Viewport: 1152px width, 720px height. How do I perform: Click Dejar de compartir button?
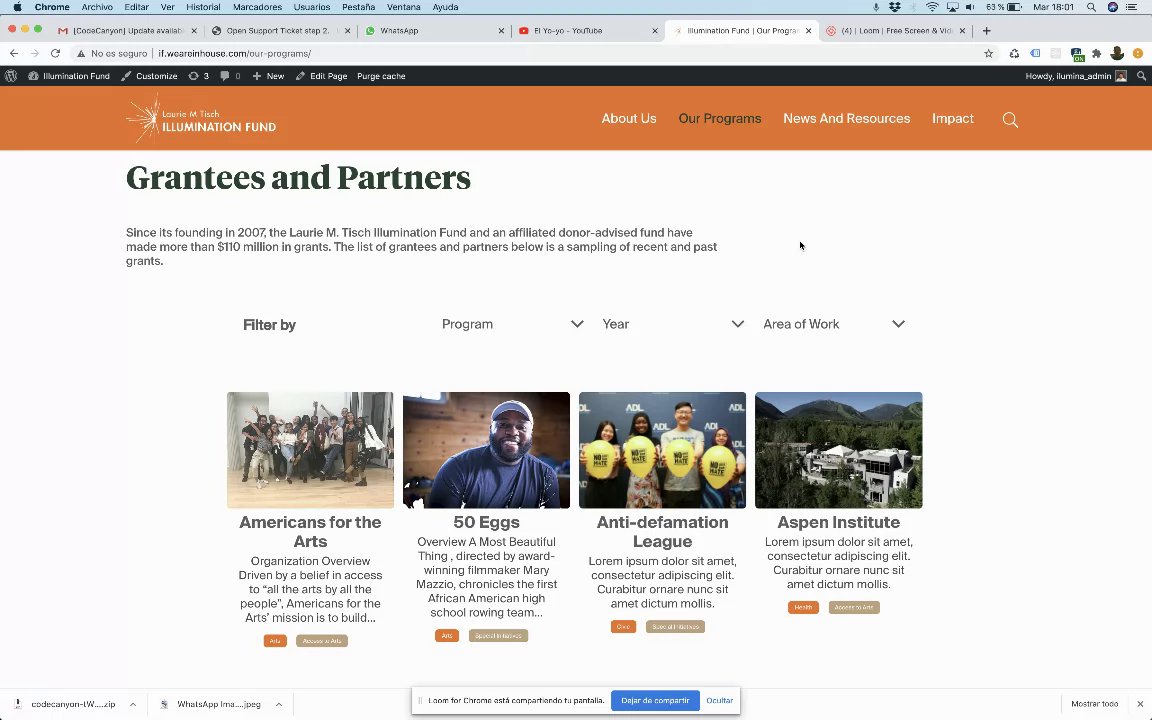[655, 700]
